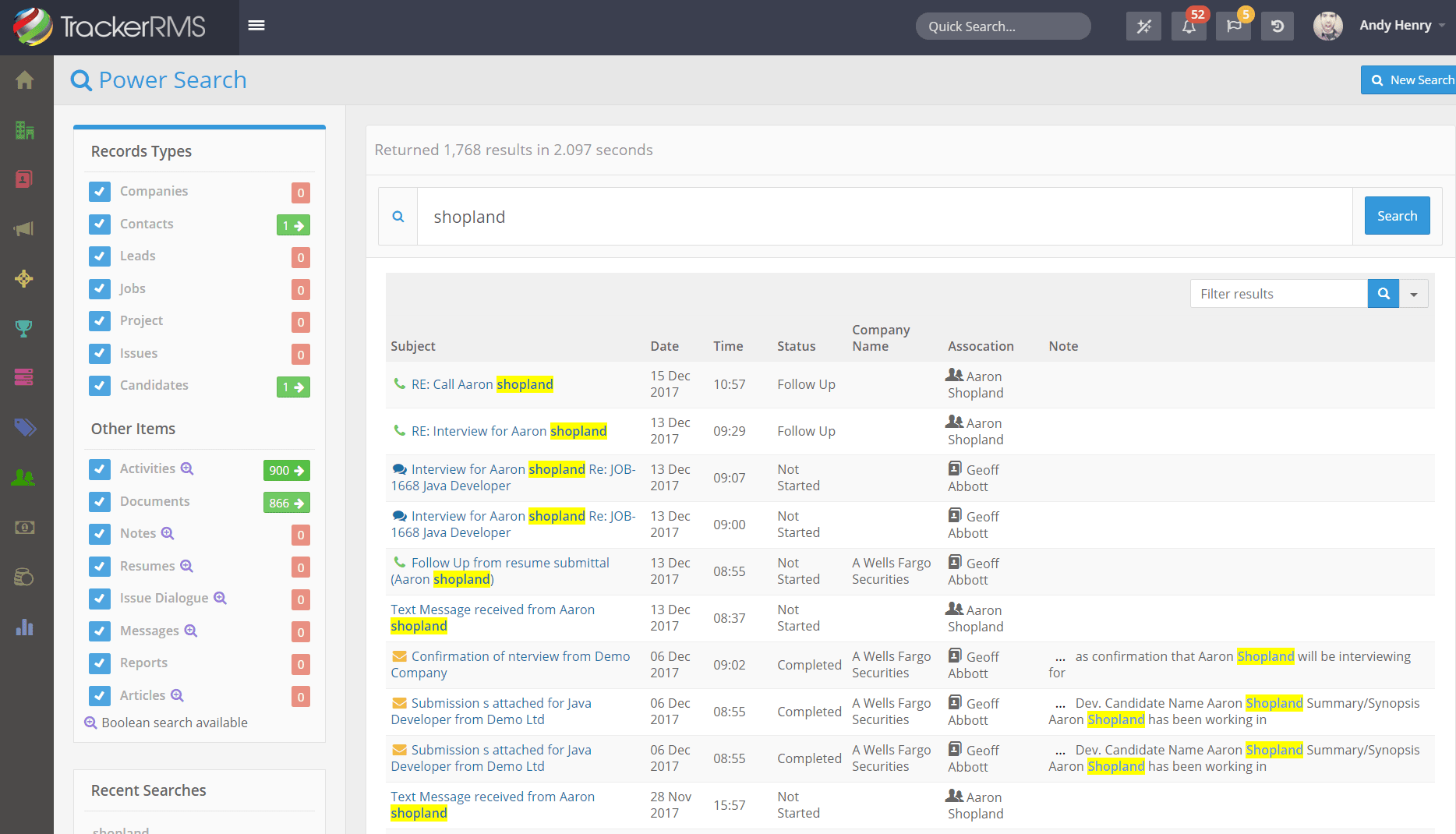Open the flag icon showing 5 alerts
Viewport: 1456px width, 834px height.
point(1232,26)
